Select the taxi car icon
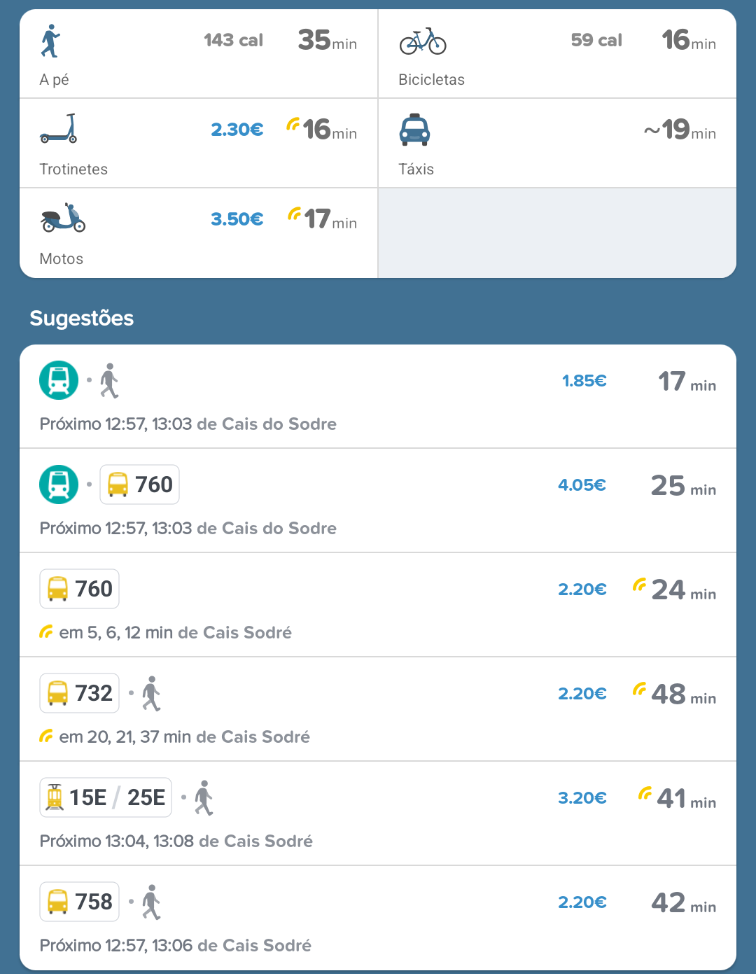Screen dimensions: 756x974 point(414,131)
